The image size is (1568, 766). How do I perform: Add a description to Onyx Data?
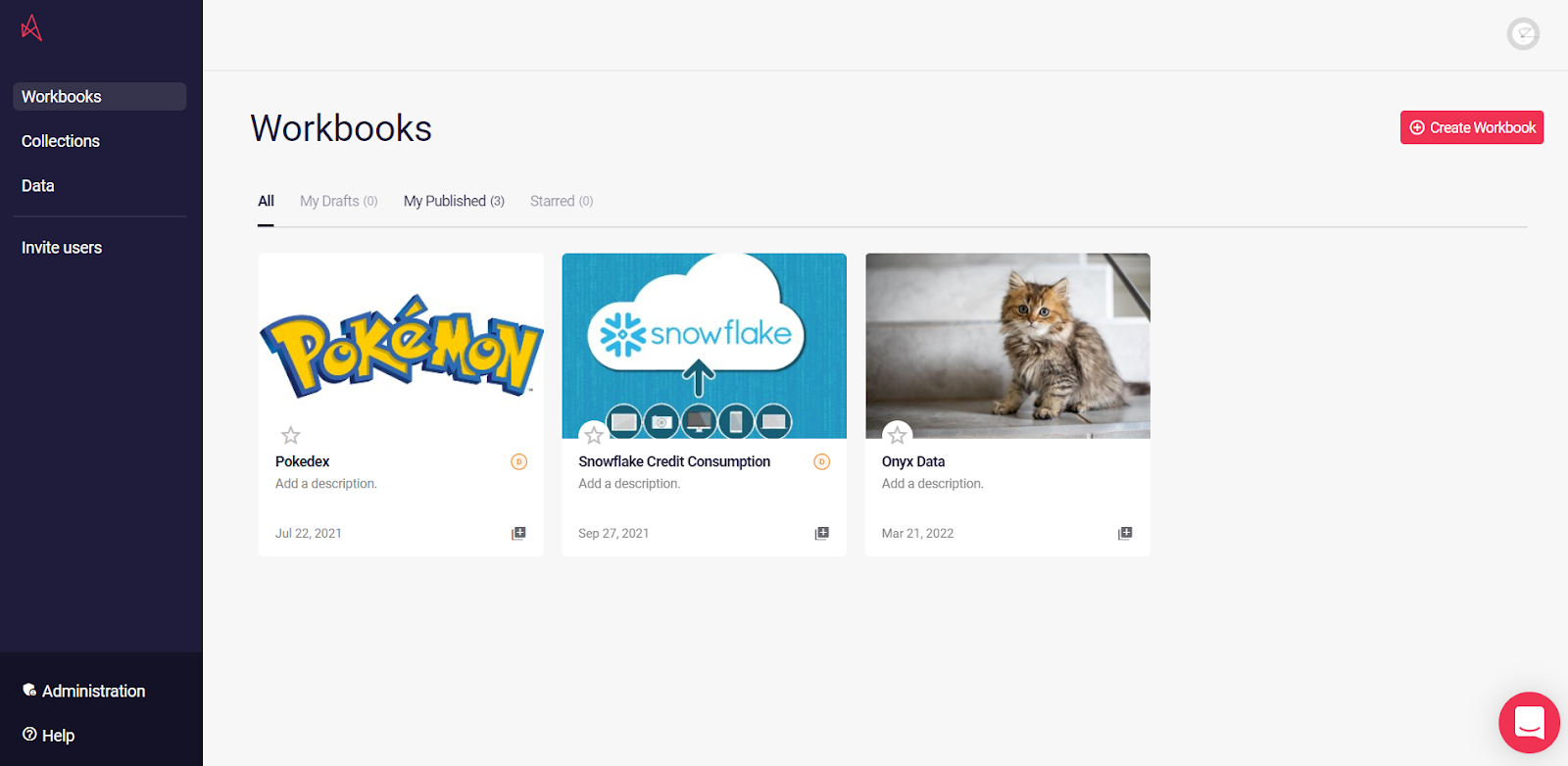[933, 484]
